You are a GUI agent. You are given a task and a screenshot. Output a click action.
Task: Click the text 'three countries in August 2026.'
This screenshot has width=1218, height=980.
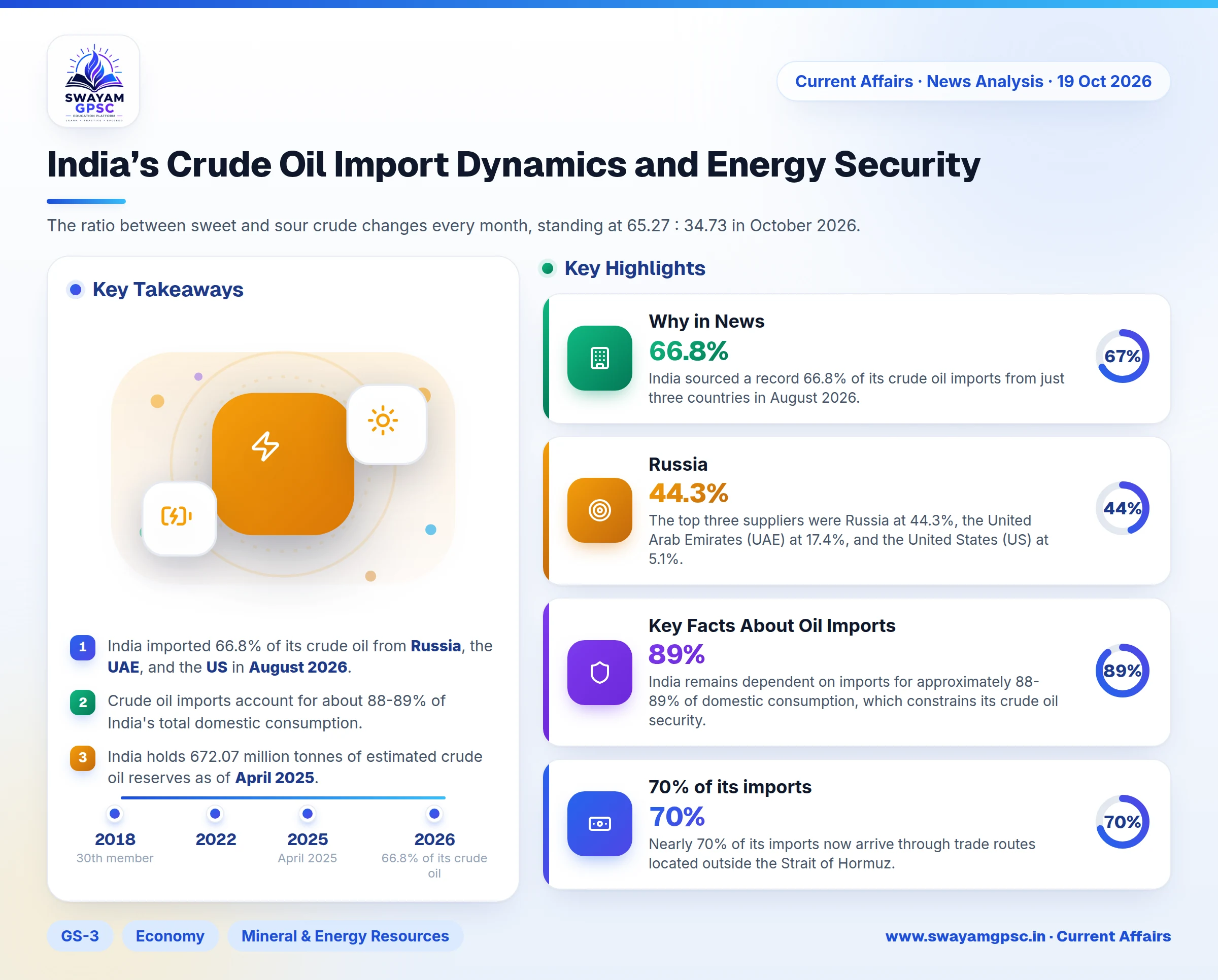coord(754,397)
